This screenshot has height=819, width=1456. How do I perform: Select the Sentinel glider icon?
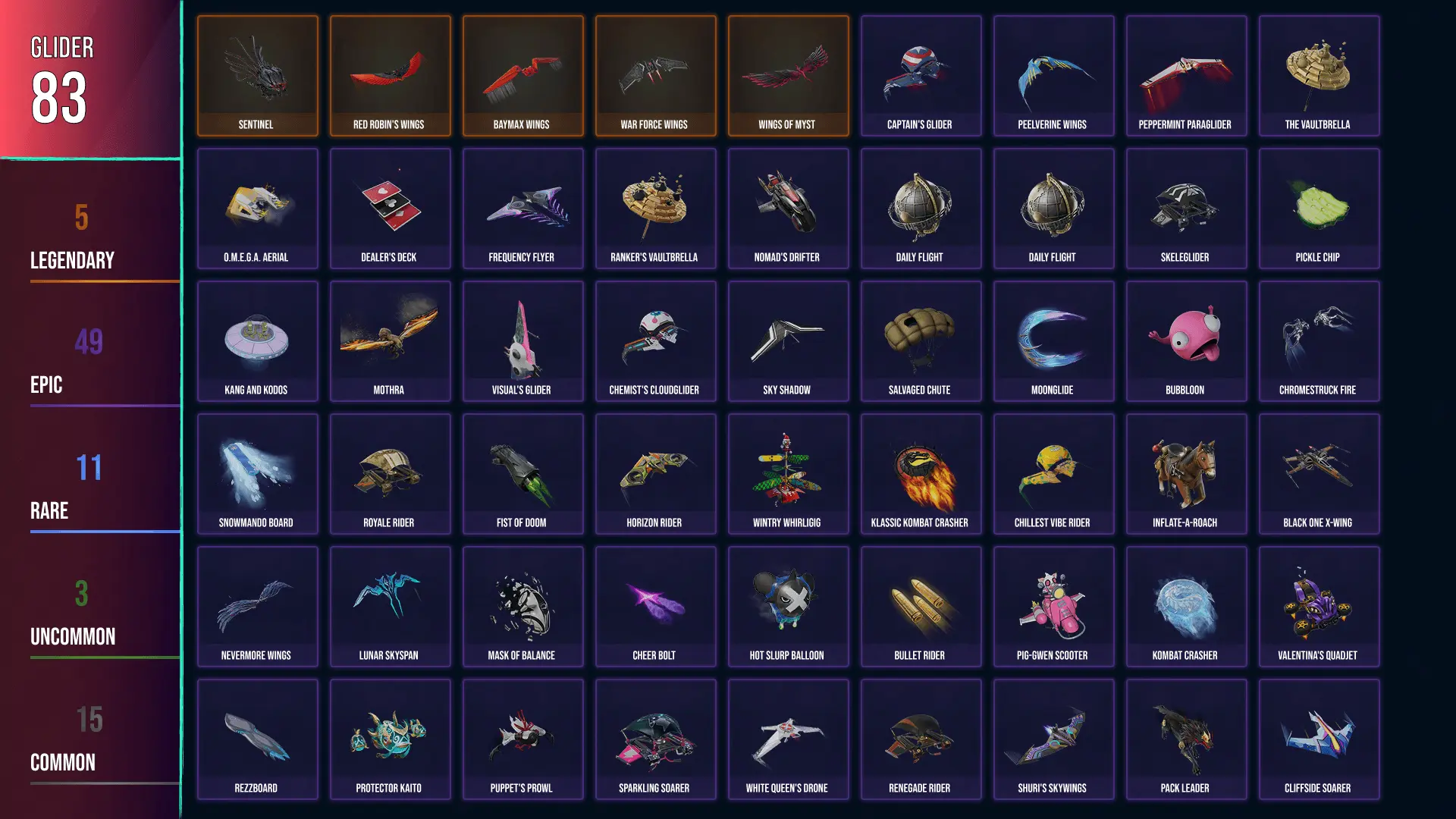[x=257, y=76]
